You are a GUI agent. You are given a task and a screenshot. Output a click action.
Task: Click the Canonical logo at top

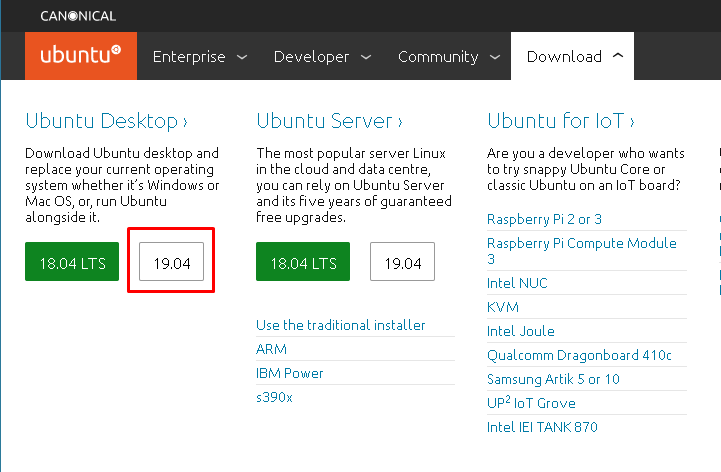pos(78,16)
